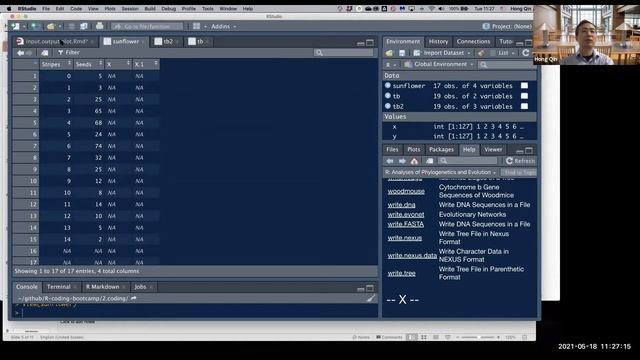This screenshot has width=640, height=360.
Task: Maximize the Console pane
Action: coord(370,288)
